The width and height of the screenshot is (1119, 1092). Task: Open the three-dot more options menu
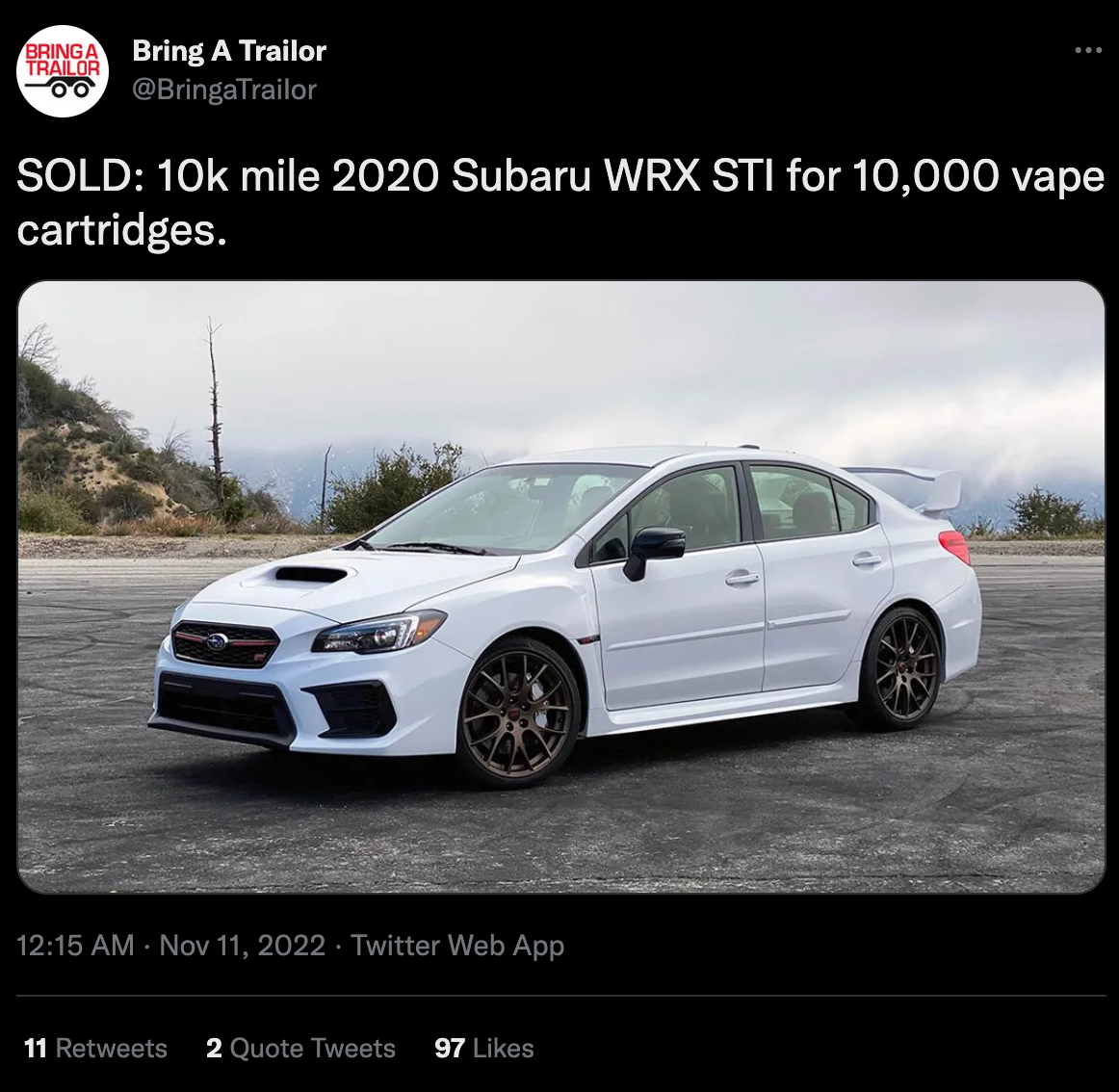click(x=1088, y=51)
